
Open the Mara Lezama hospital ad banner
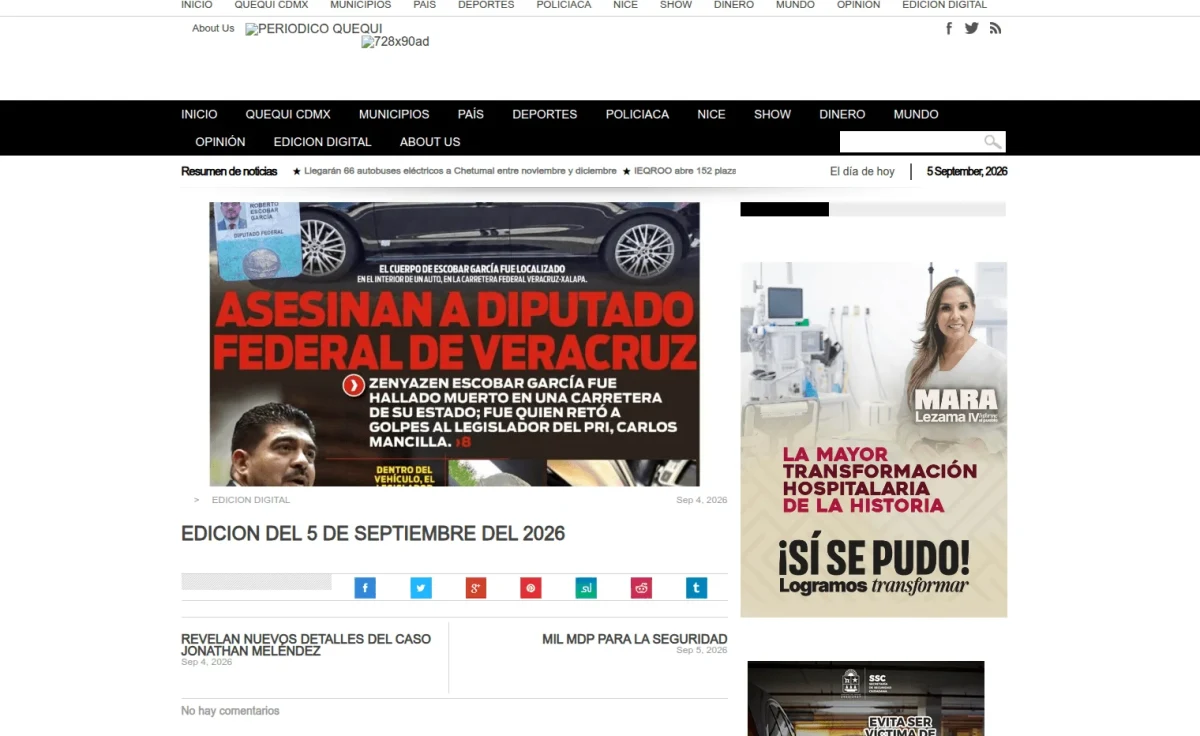point(873,440)
